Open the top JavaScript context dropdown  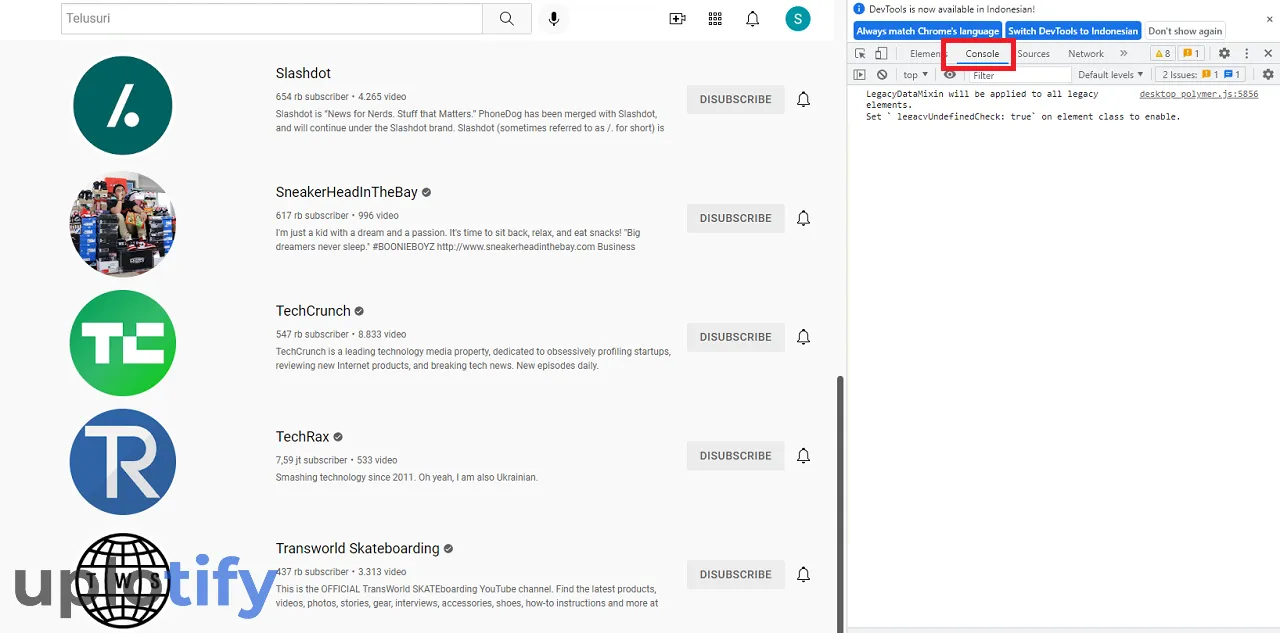tap(915, 75)
